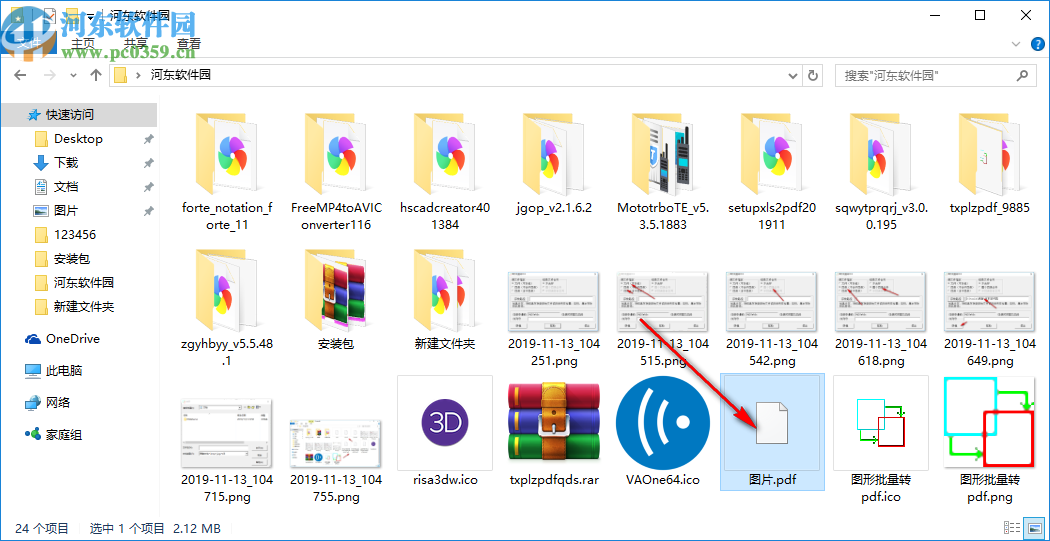
Task: Refresh the current folder view
Action: pos(813,76)
